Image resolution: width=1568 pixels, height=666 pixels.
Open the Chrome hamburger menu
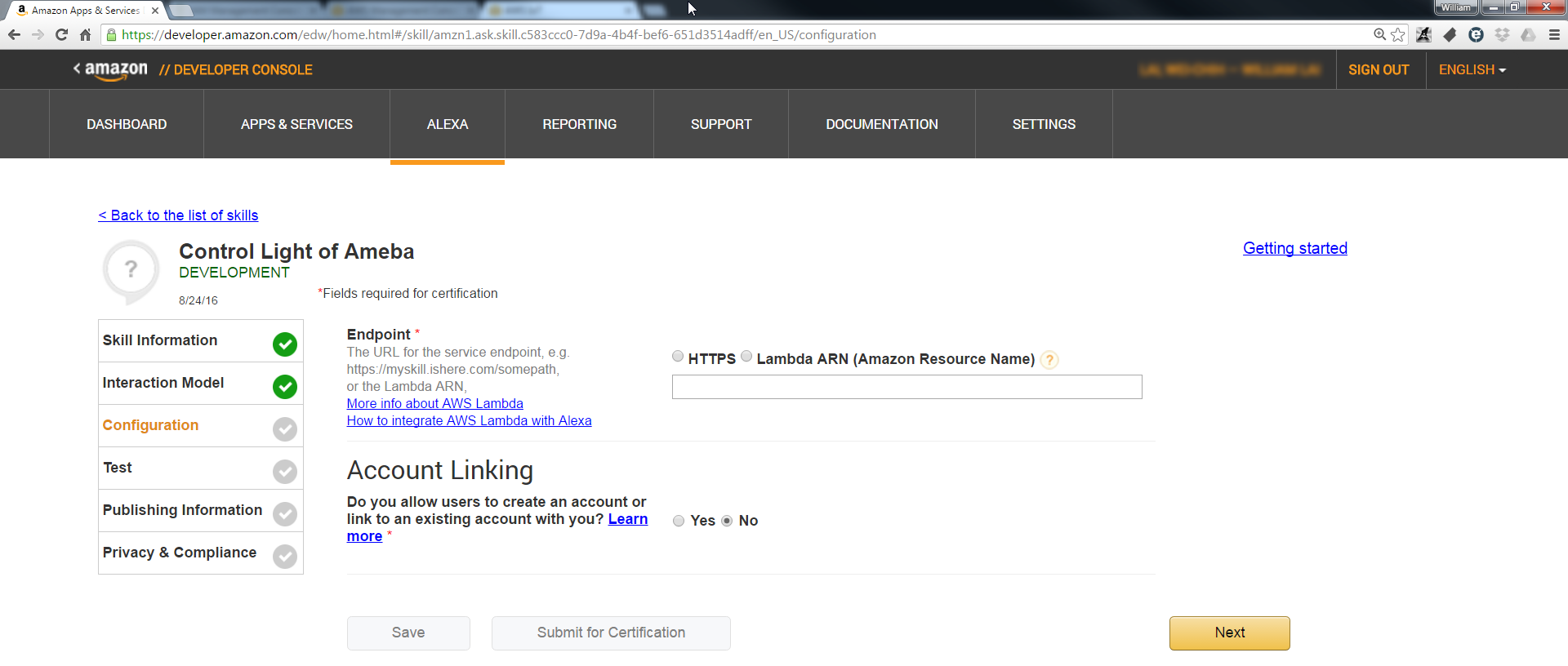pyautogui.click(x=1554, y=34)
